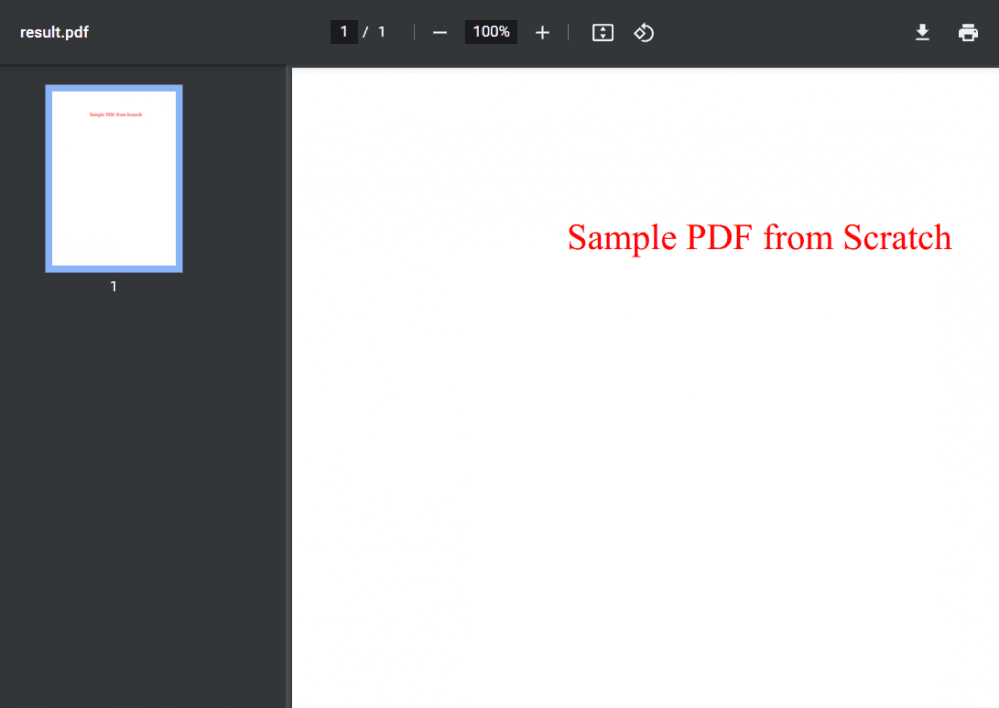Click the total page count after the slash
999x708 pixels.
coord(382,32)
